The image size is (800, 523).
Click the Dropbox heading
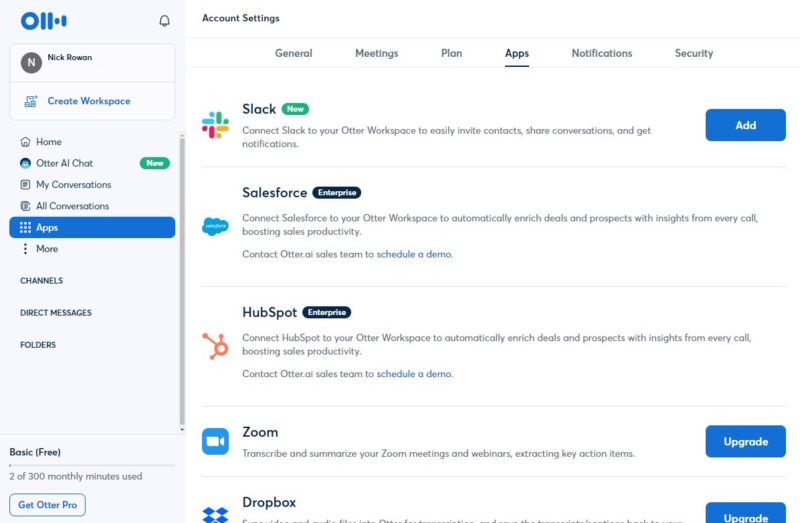coord(269,503)
